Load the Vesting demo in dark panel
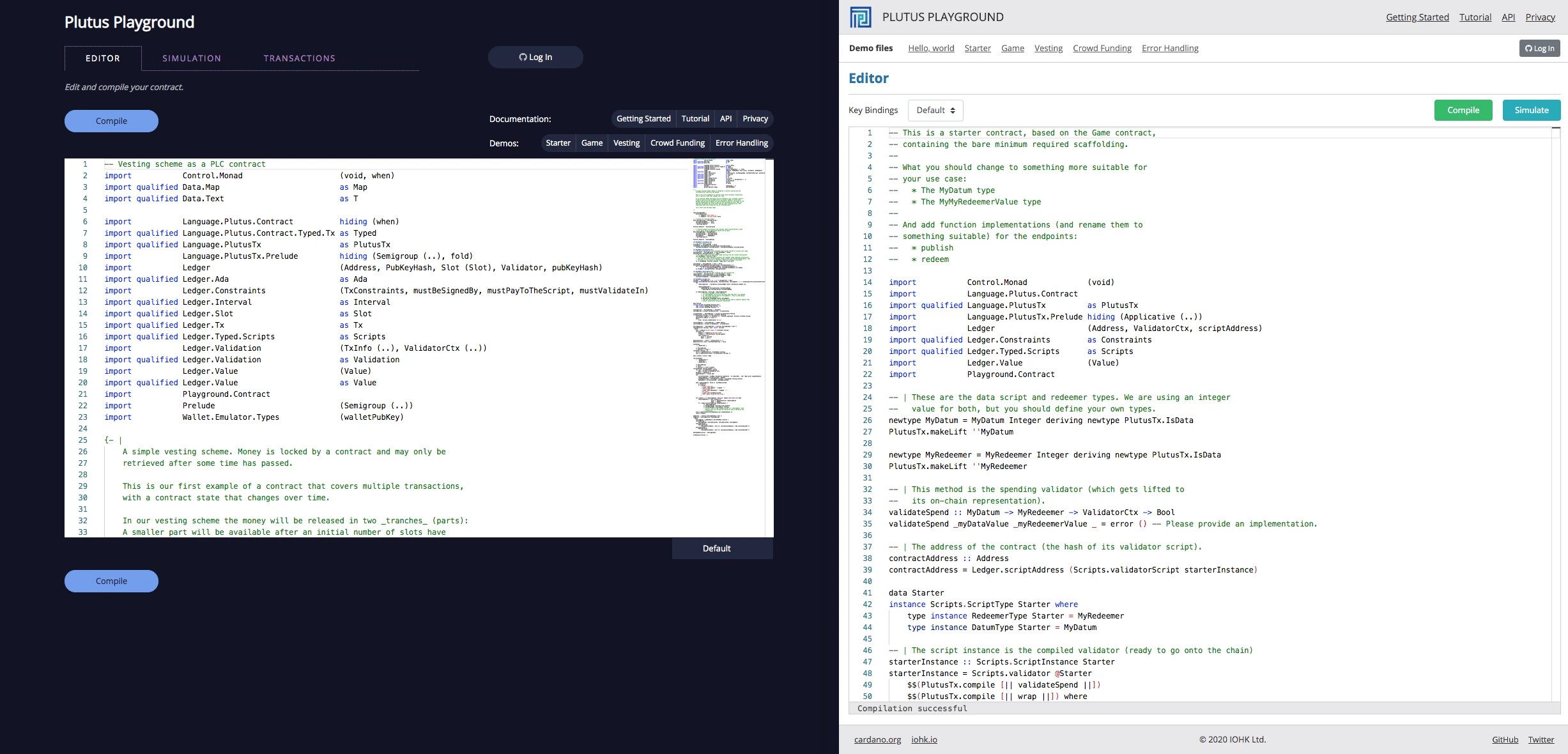Image resolution: width=1568 pixels, height=754 pixels. pos(626,143)
